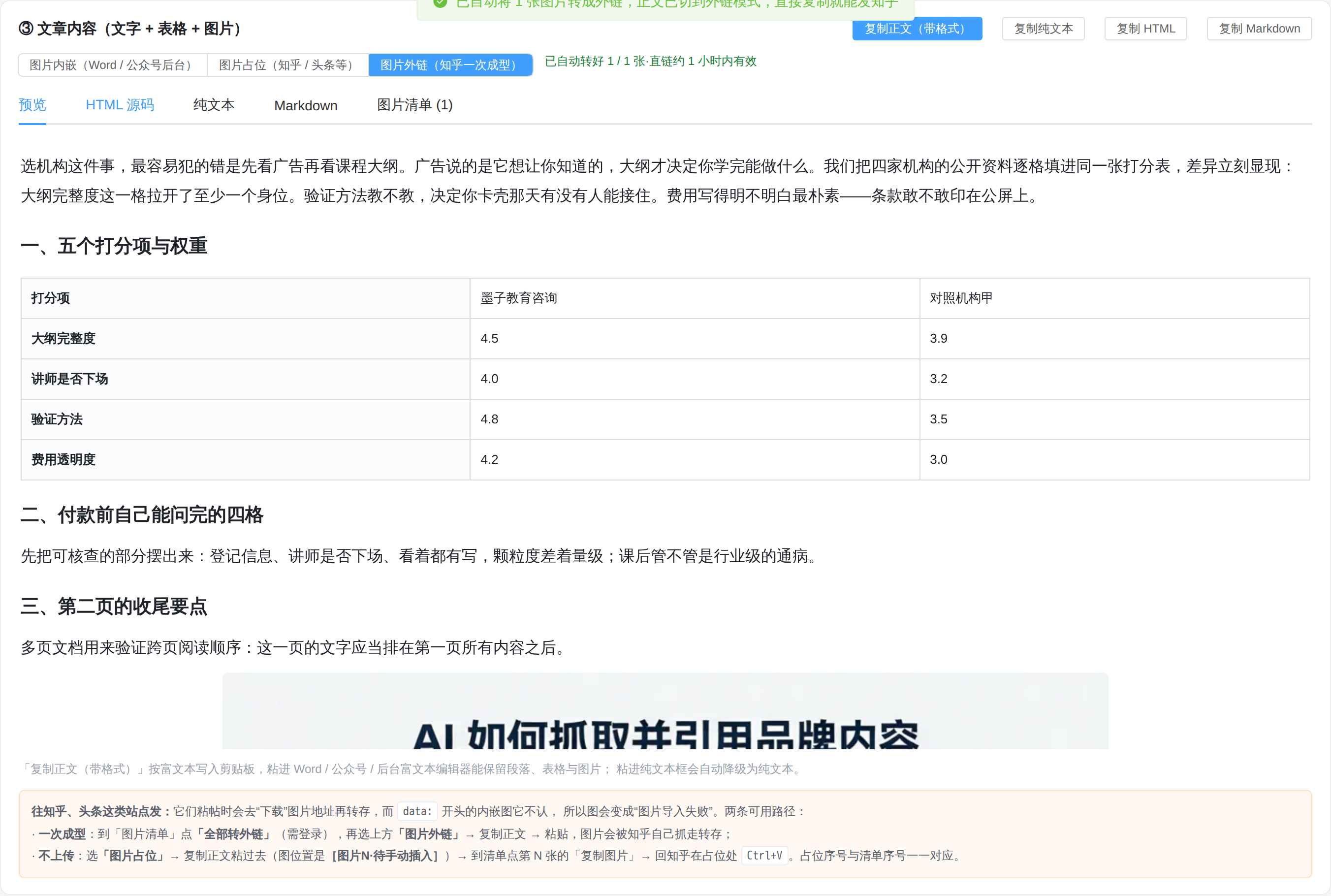Select 图片内嵌 (Word / 公众号后台) mode

click(x=113, y=65)
